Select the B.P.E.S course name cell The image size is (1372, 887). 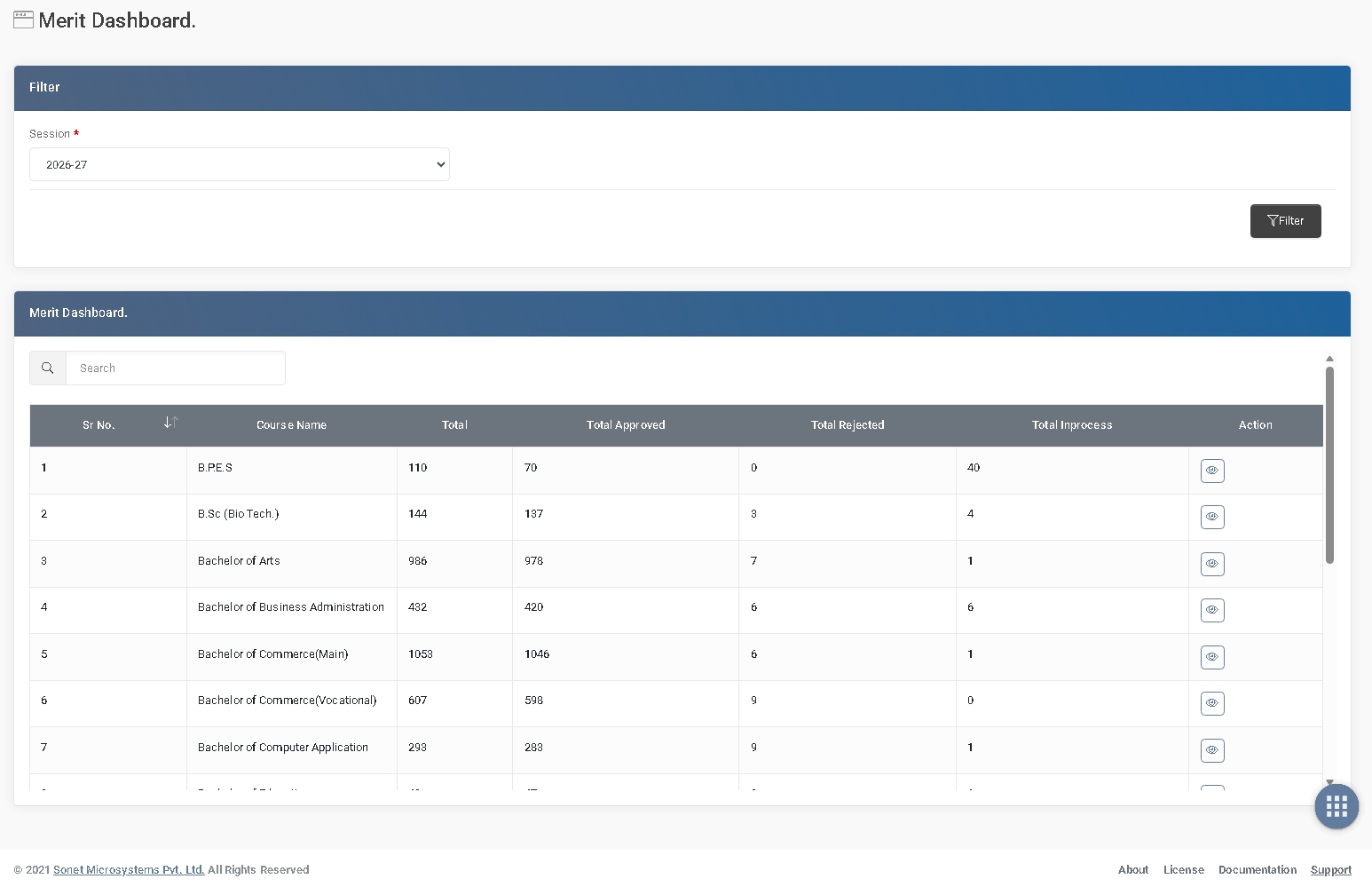[292, 470]
